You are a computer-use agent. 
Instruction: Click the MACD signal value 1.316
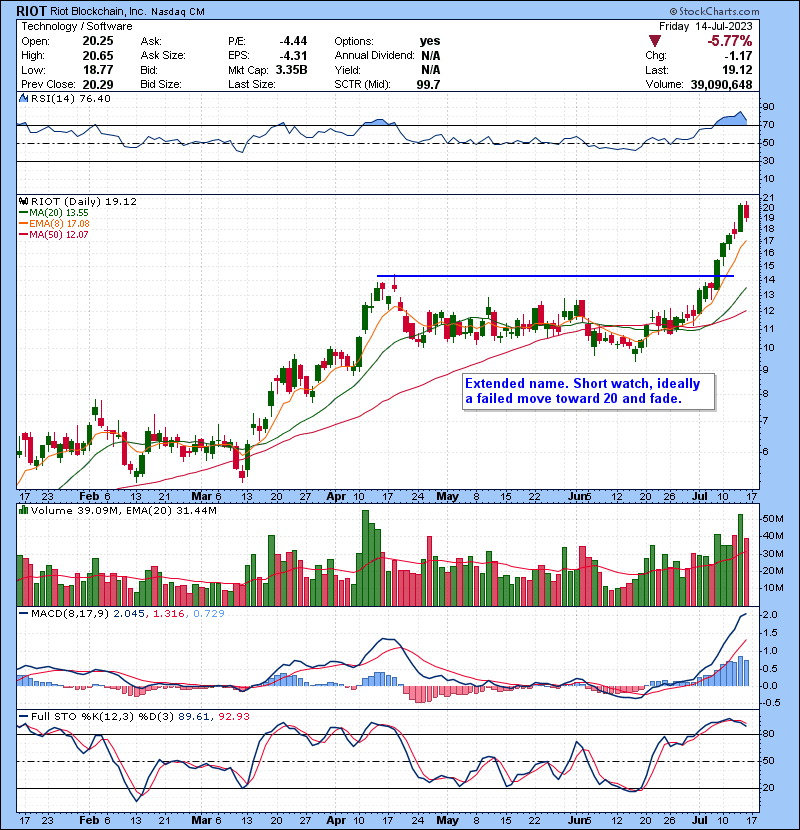(x=168, y=614)
